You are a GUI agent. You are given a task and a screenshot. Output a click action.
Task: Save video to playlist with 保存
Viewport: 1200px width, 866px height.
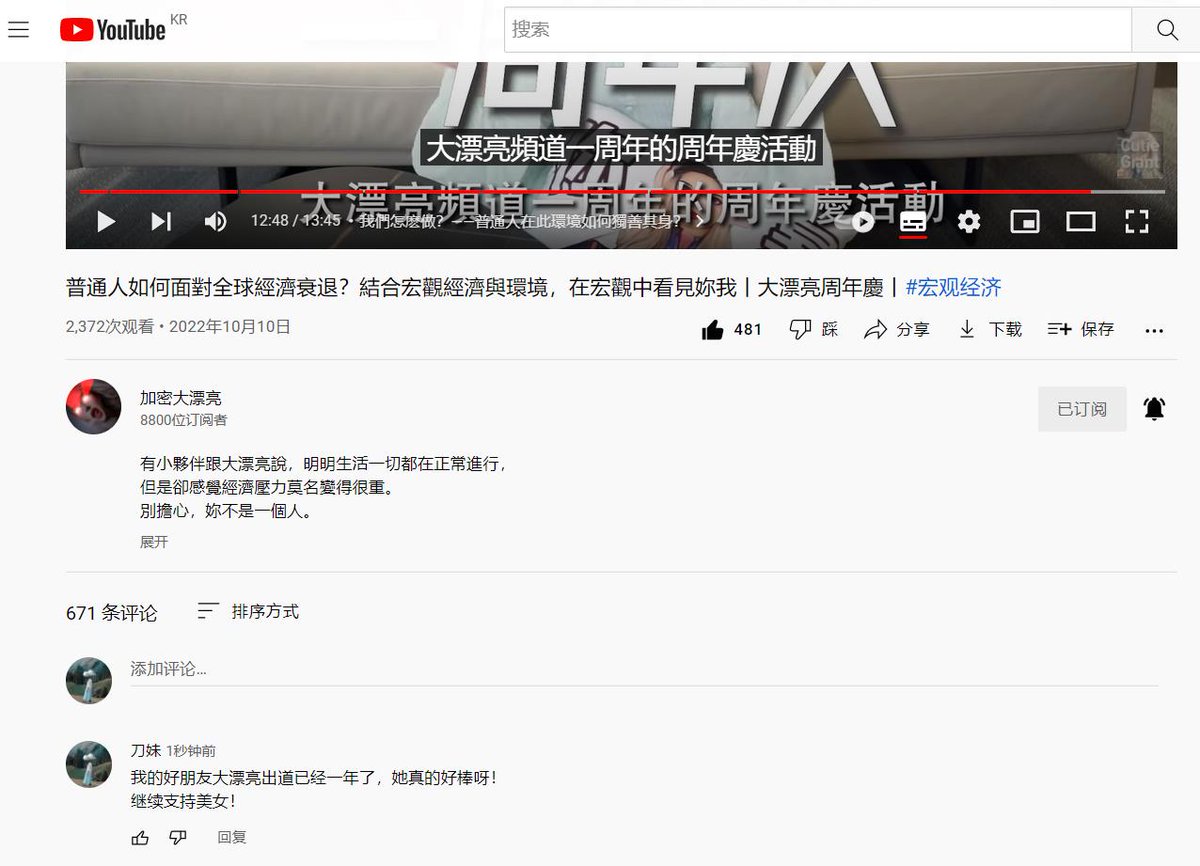[1081, 329]
